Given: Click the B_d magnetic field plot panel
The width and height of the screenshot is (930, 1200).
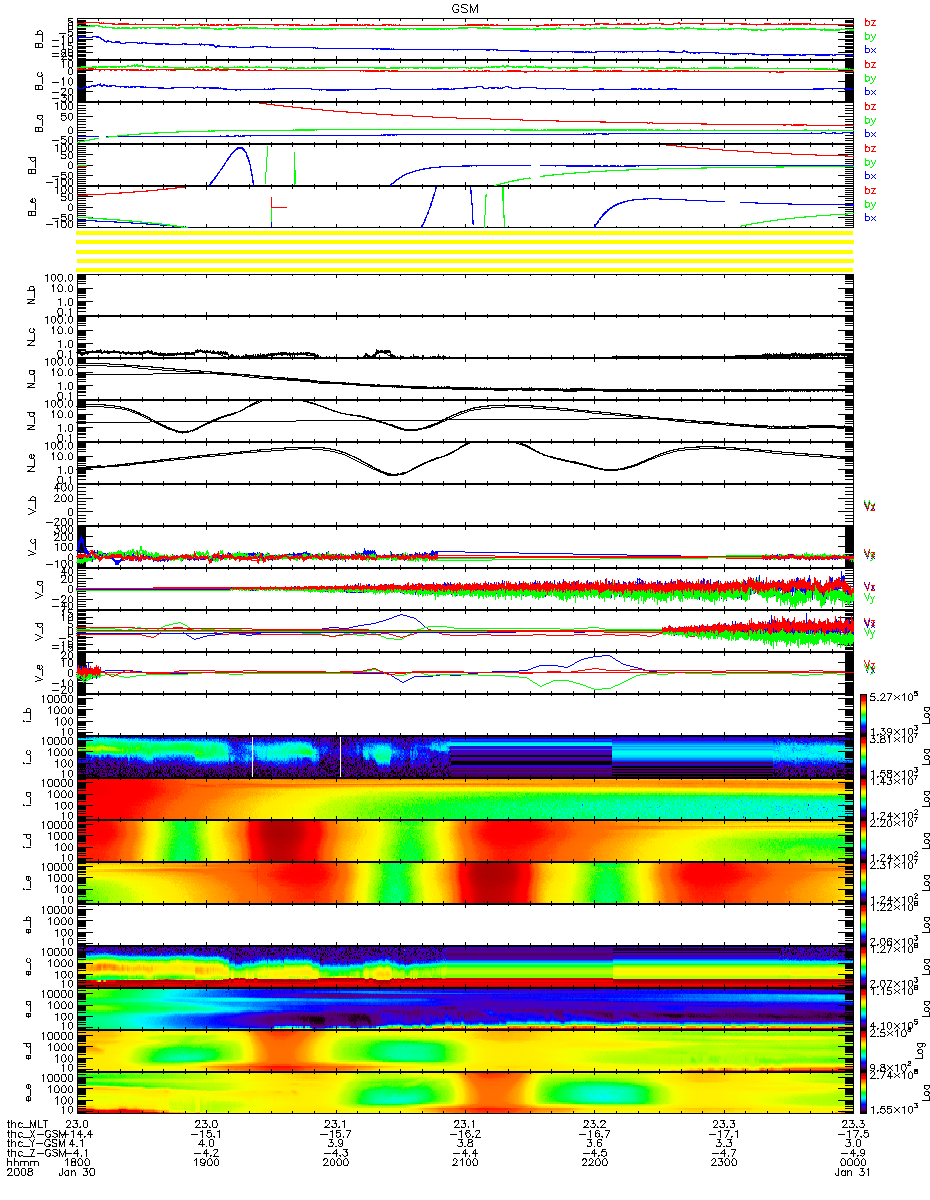Looking at the screenshot, I should click(x=465, y=165).
